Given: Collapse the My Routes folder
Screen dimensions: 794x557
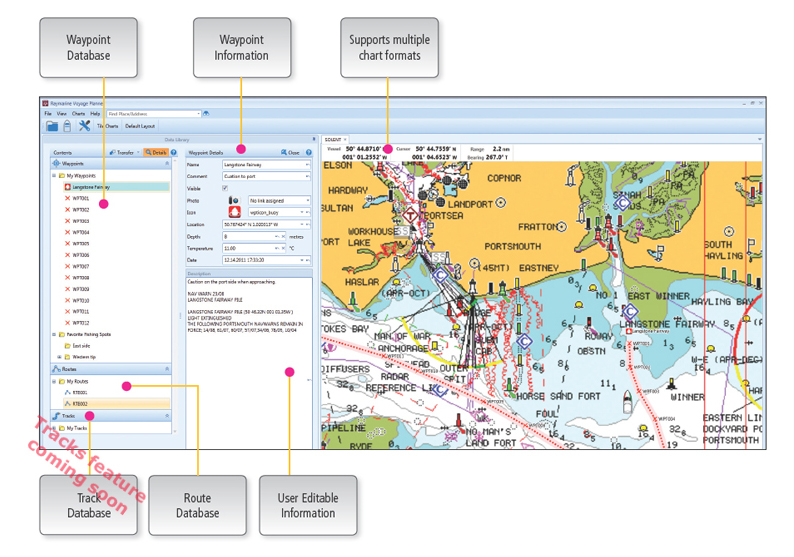Looking at the screenshot, I should tap(54, 381).
